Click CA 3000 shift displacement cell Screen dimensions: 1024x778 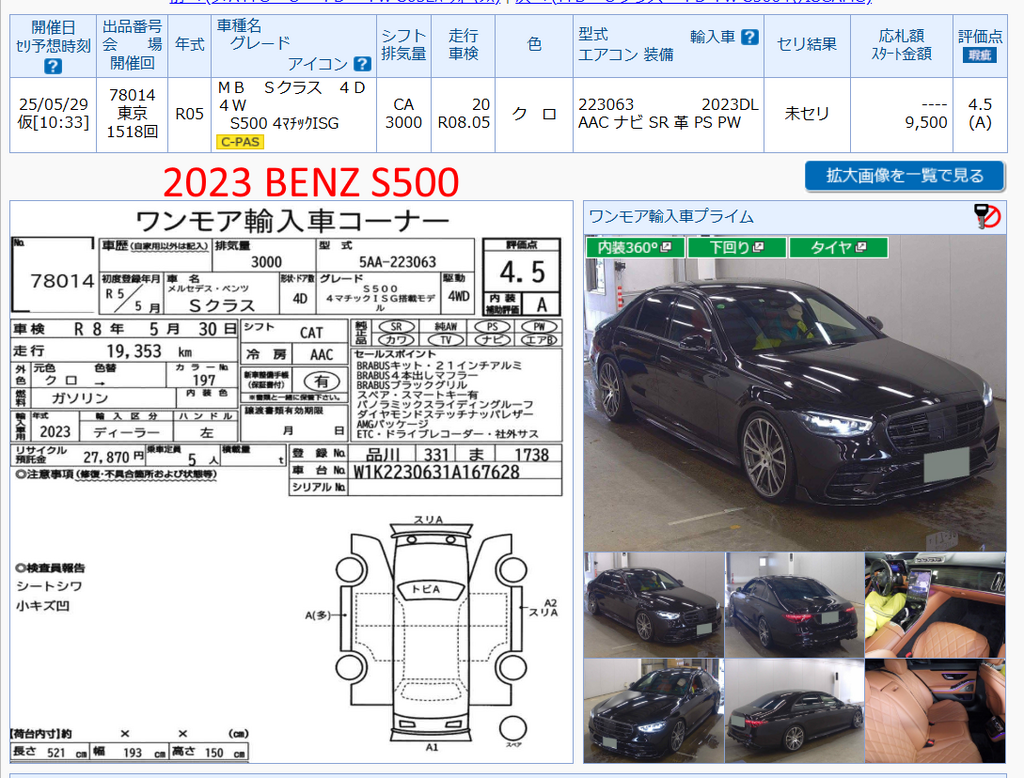pos(404,114)
